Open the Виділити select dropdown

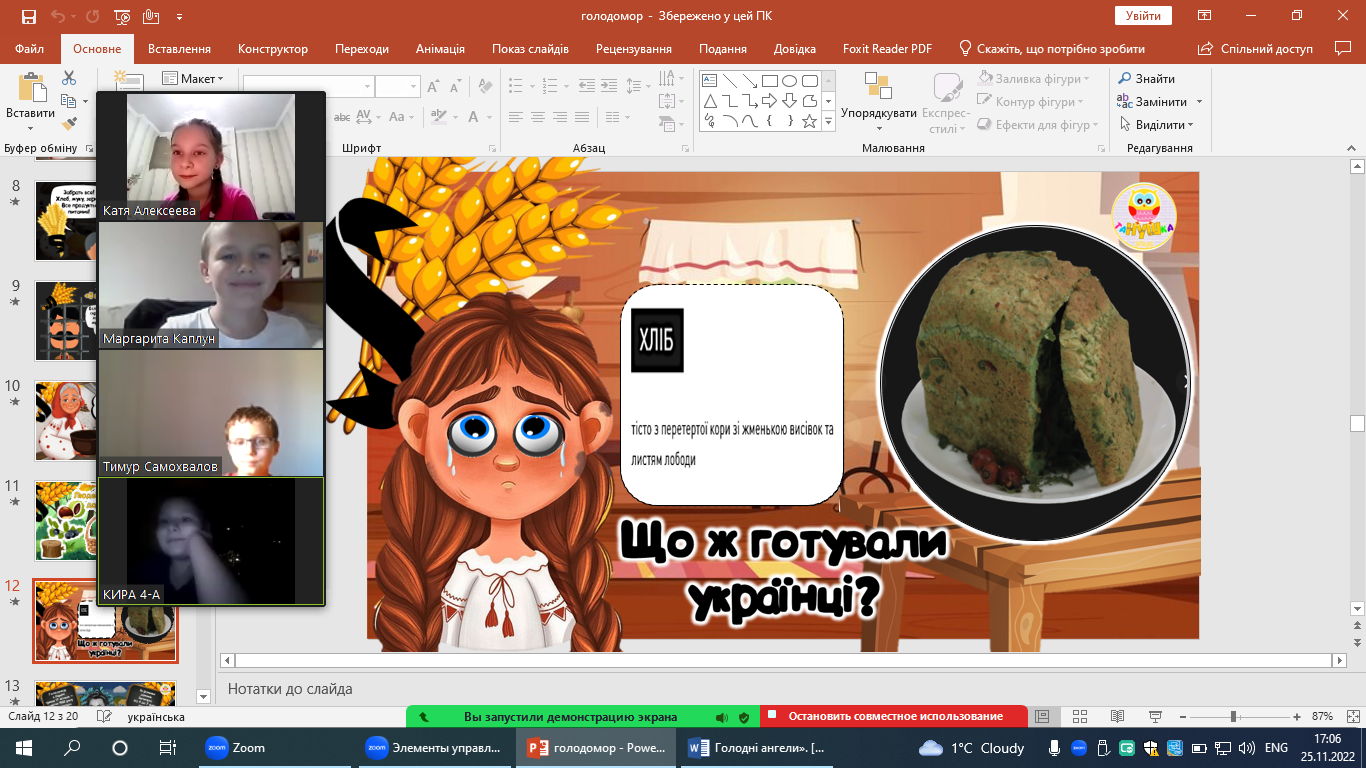tap(1163, 125)
